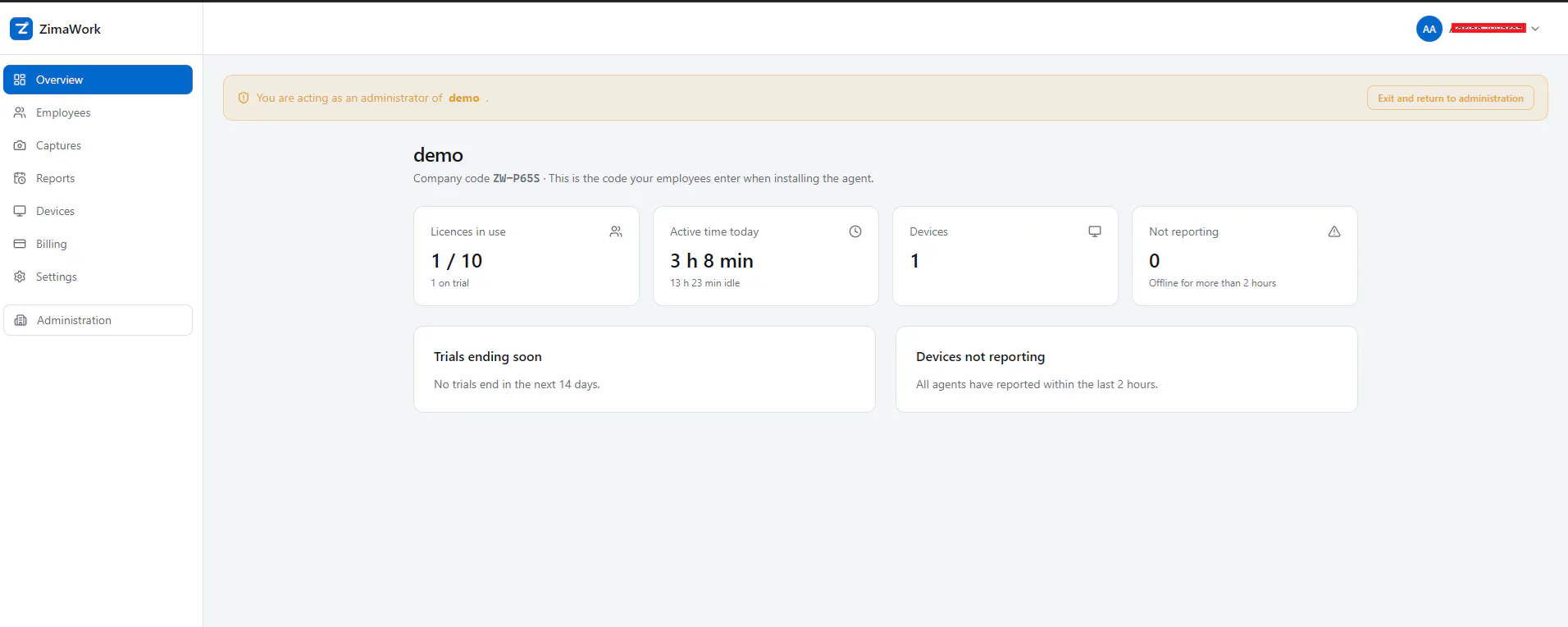Select the company code ZW-P65S
Screen dimensions: 1568x627
(517, 178)
